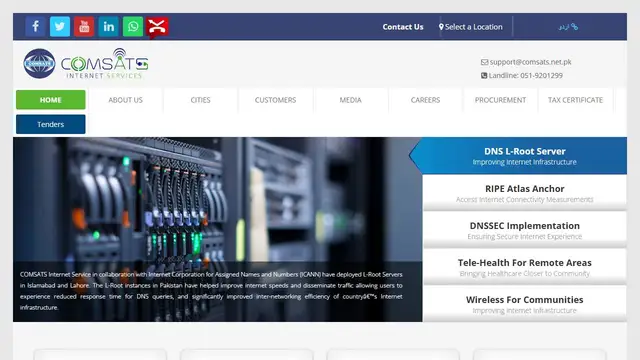This screenshot has width=640, height=360.
Task: Open Select a Location dropdown
Action: coord(471,27)
